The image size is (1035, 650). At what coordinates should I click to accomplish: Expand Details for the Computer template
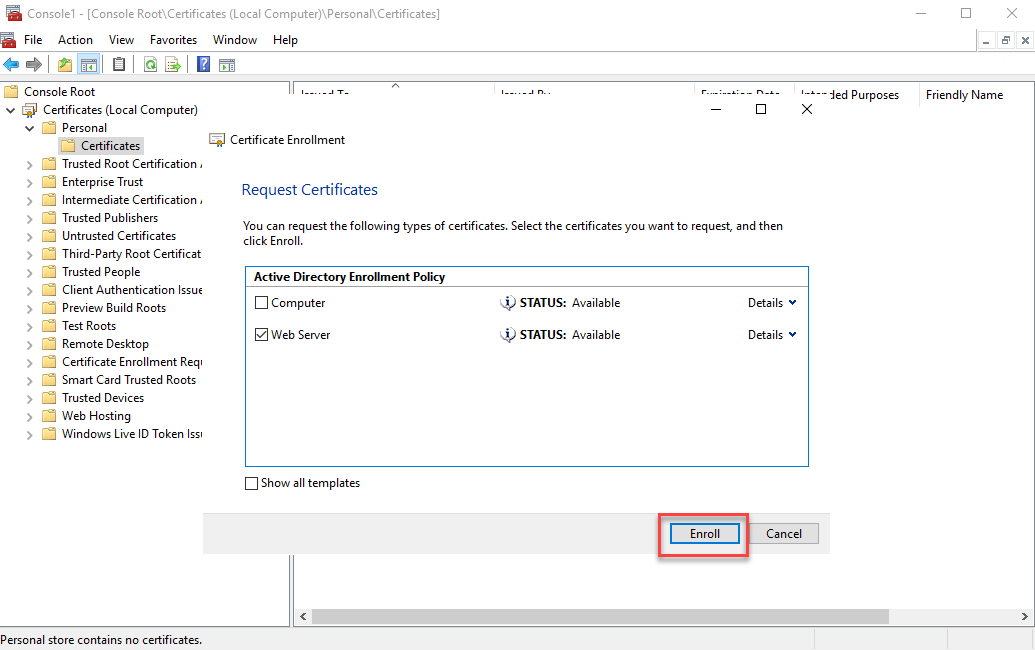772,303
